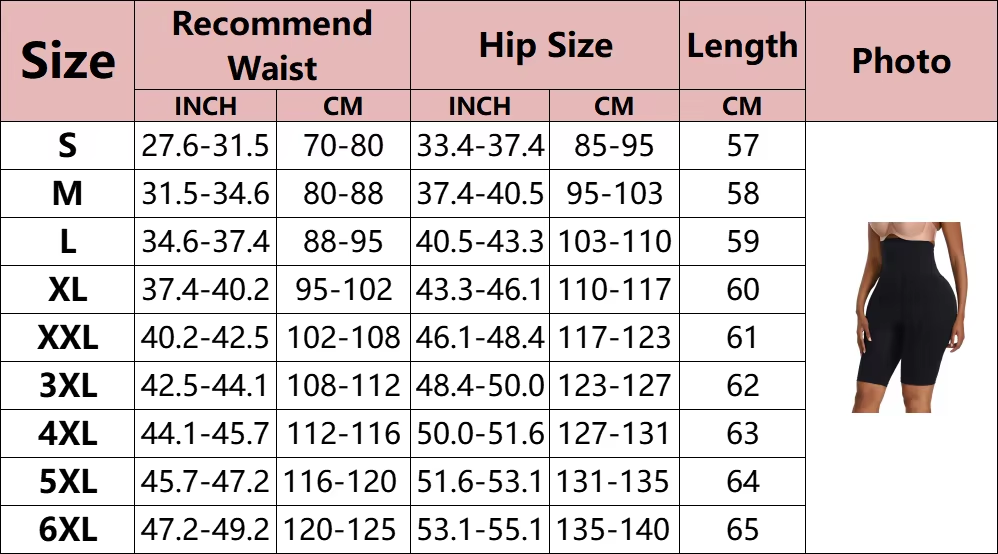Click the 110-117 hip cm cell
The image size is (998, 554).
(x=614, y=290)
